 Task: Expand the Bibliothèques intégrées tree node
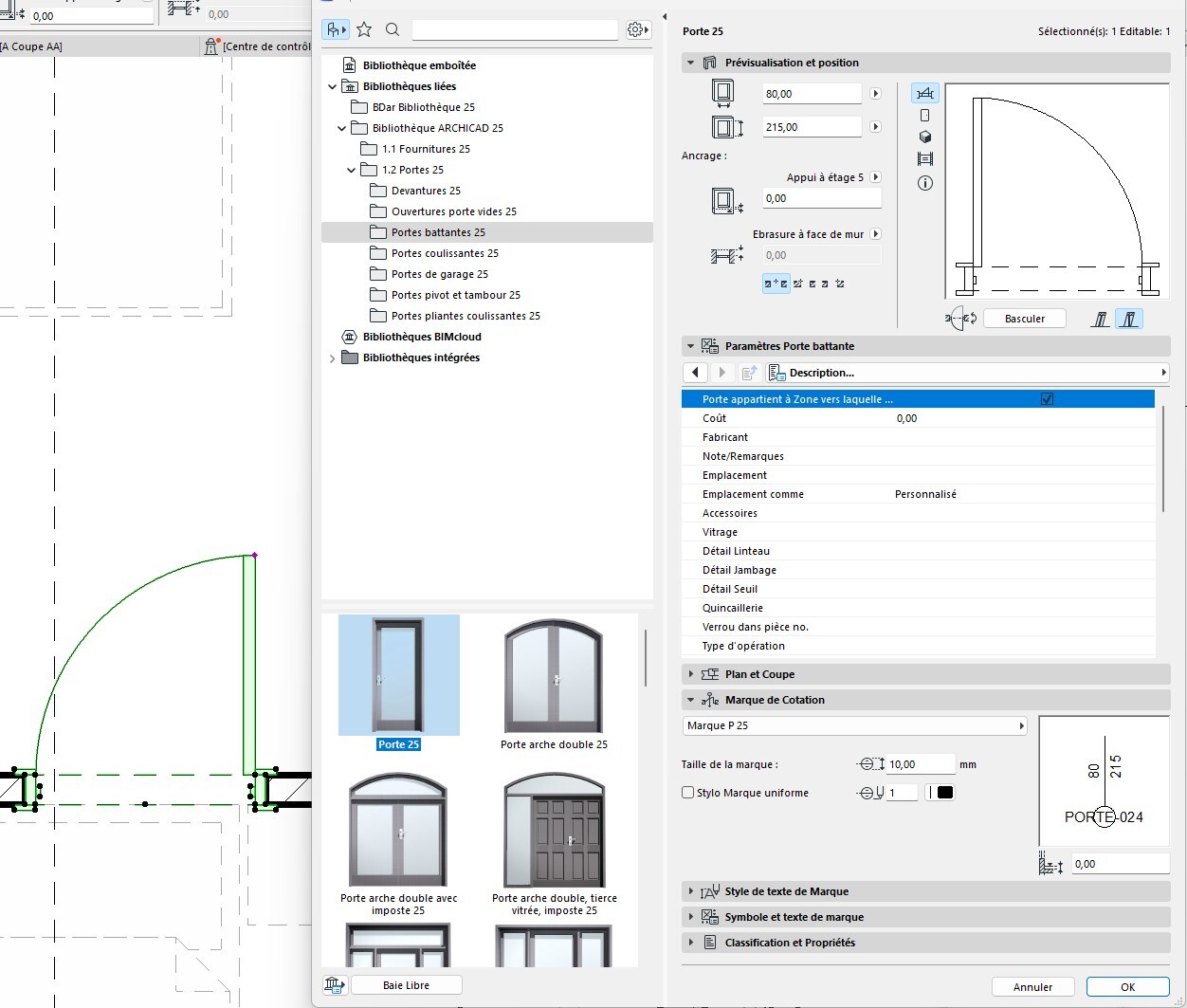[x=332, y=358]
